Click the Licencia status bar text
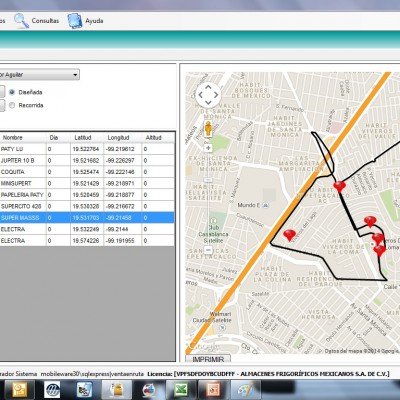Screen dimensions: 400x400 coord(268,374)
